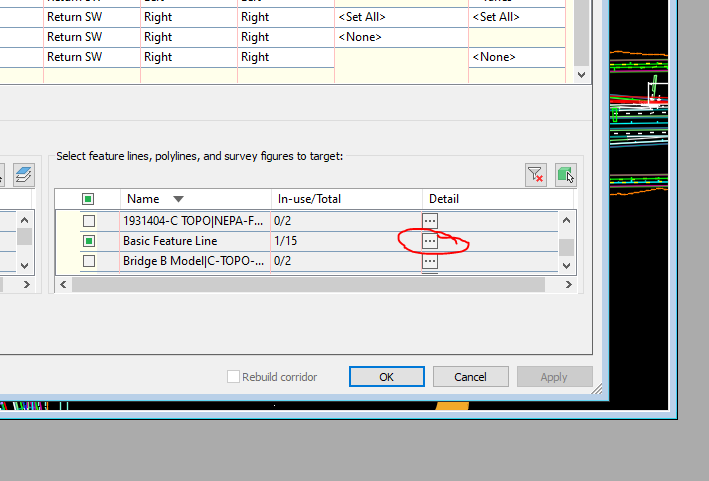The image size is (709, 481).
Task: Click the dialog resize grip corner
Action: click(597, 389)
